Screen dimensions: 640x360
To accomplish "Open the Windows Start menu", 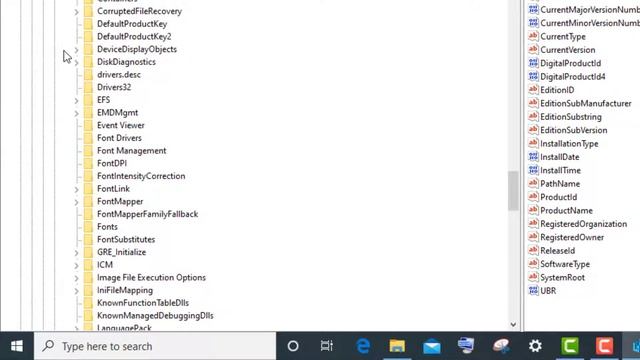I will [17, 346].
